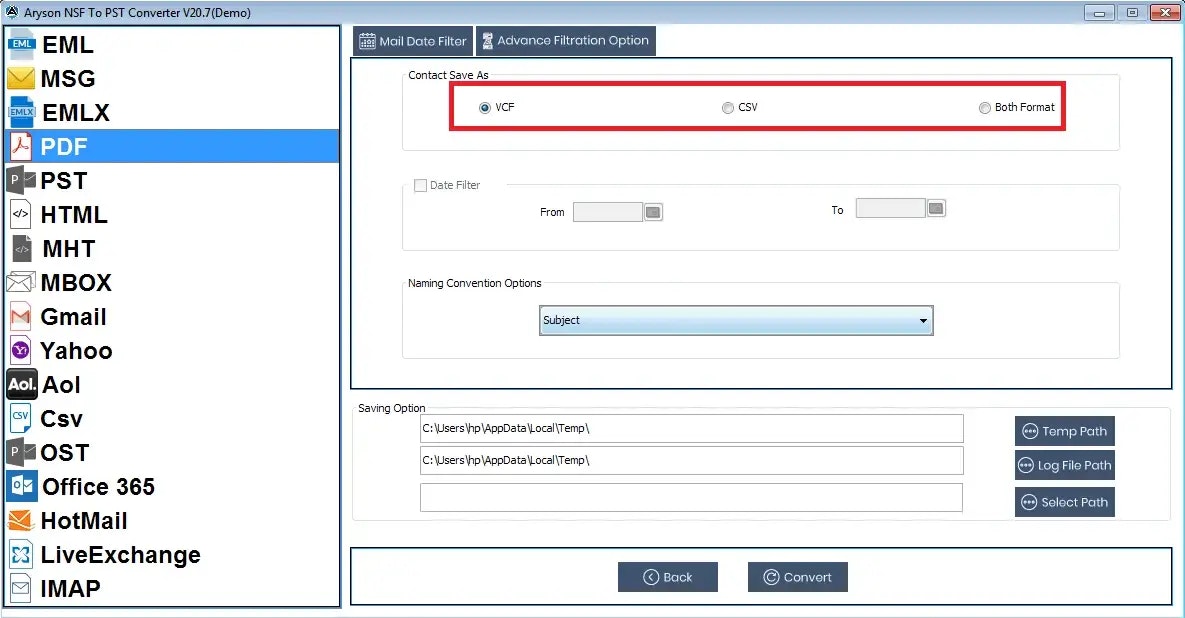
Task: Click the PST Outlook icon
Action: (20, 180)
